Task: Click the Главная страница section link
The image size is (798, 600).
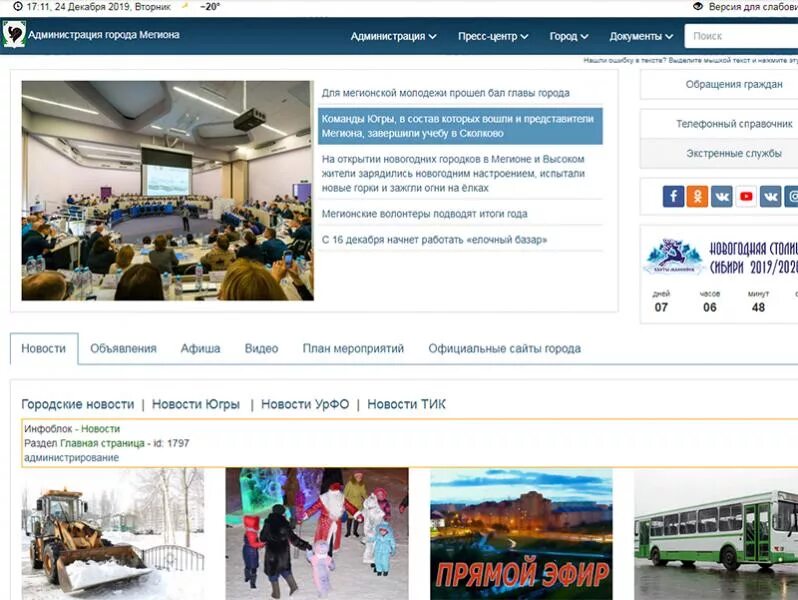Action: click(102, 443)
